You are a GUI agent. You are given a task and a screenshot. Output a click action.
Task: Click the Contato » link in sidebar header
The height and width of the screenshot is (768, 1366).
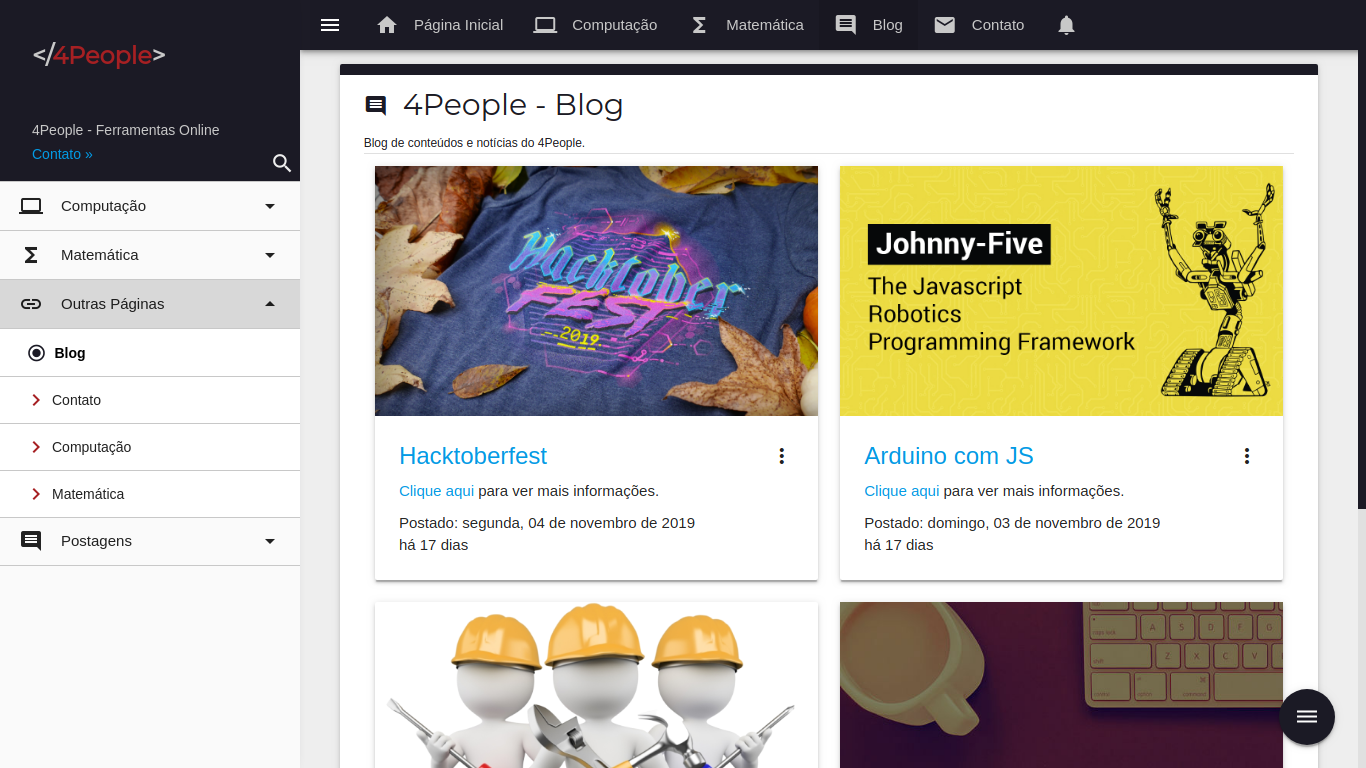62,154
